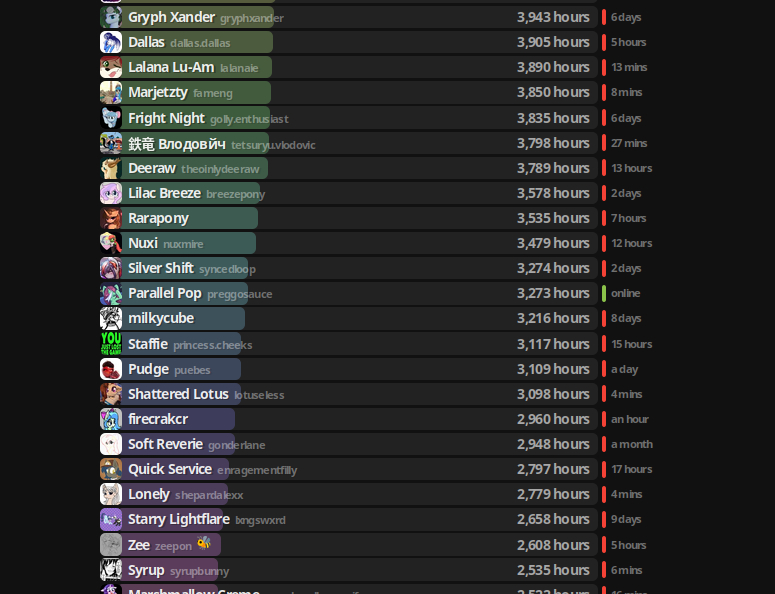The image size is (775, 594).
Task: Click Shattered Lotus username lotuseless
Action: coord(259,395)
